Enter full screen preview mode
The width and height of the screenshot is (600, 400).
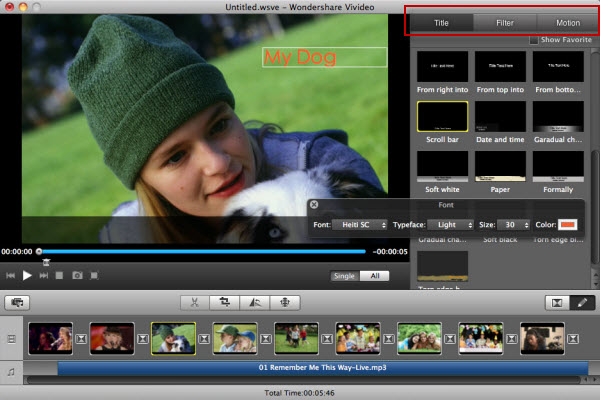coord(94,276)
